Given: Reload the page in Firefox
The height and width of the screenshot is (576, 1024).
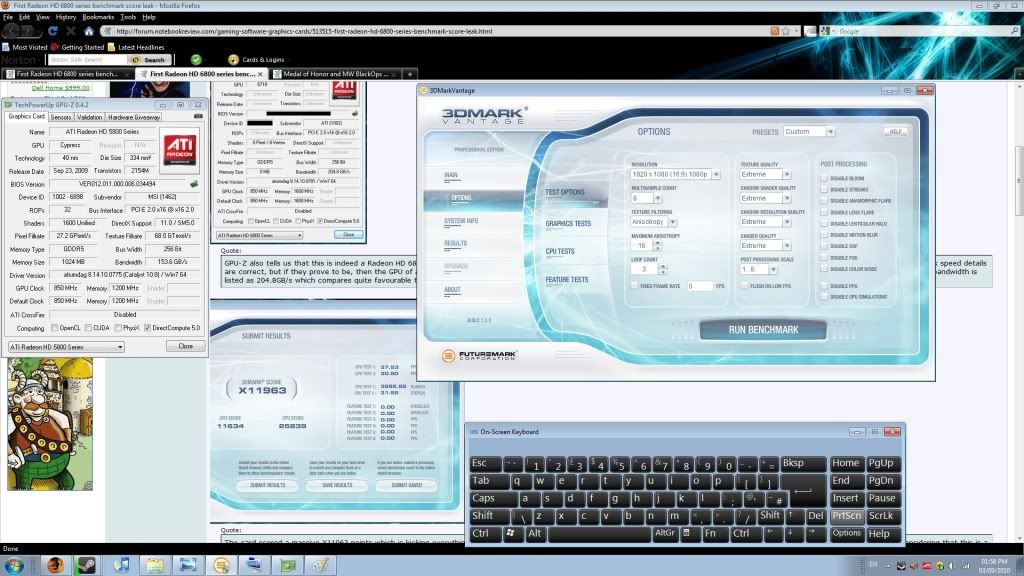Looking at the screenshot, I should [53, 31].
